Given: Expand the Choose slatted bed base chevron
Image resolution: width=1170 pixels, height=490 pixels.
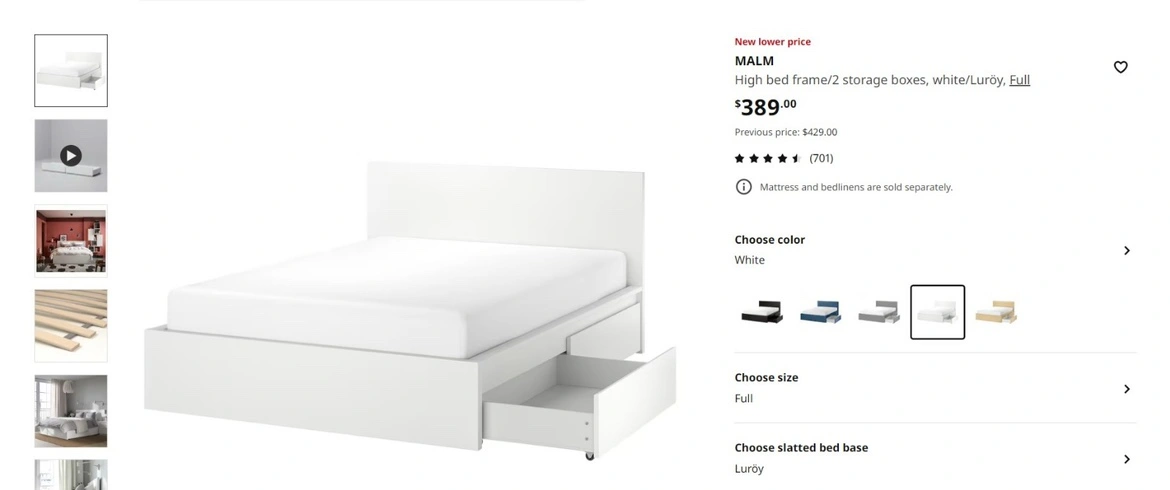Looking at the screenshot, I should (1127, 459).
